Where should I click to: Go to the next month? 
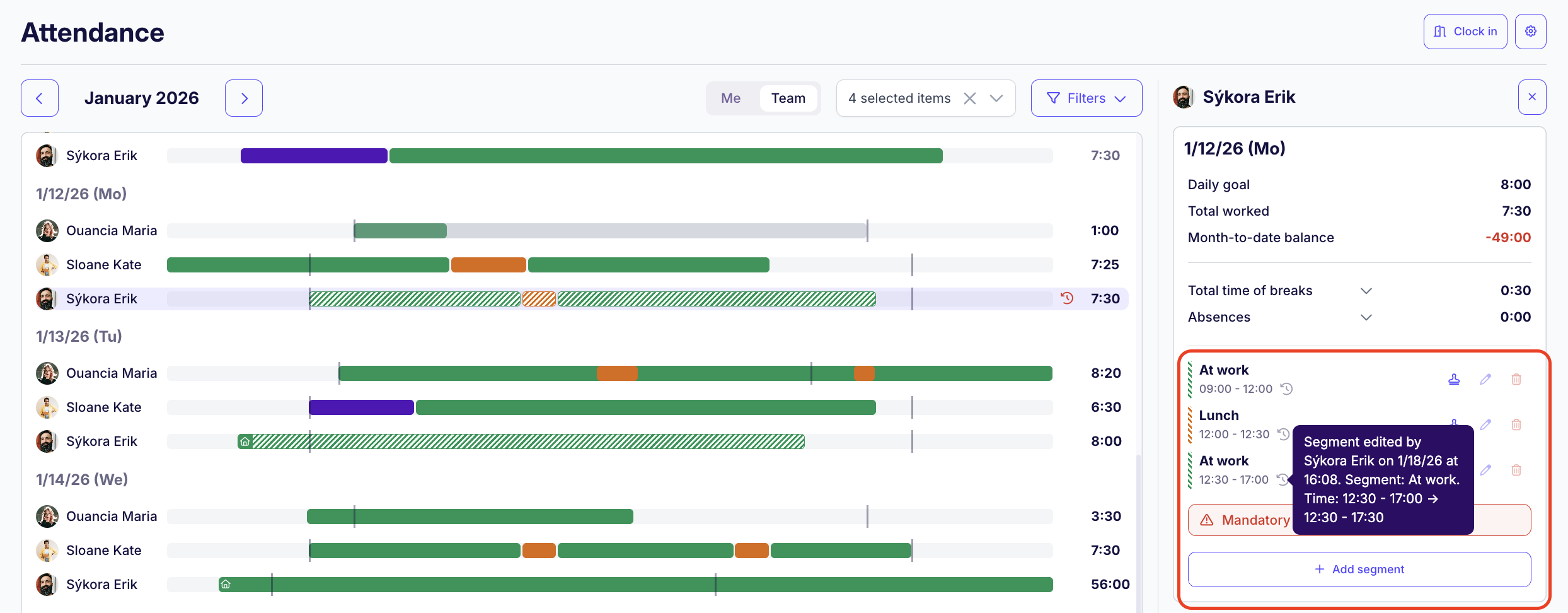(244, 98)
